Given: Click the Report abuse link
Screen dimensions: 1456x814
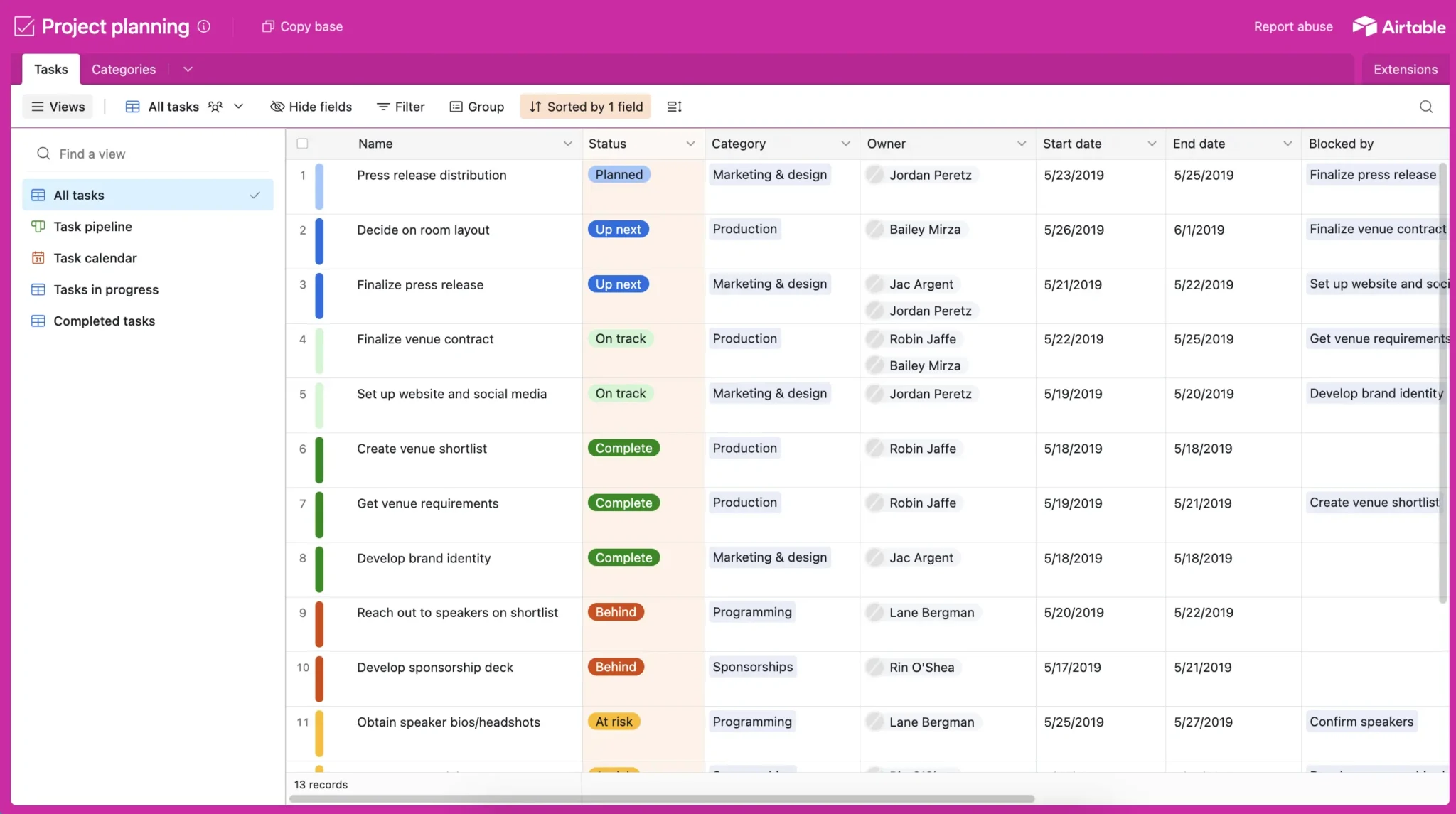Looking at the screenshot, I should (1294, 26).
